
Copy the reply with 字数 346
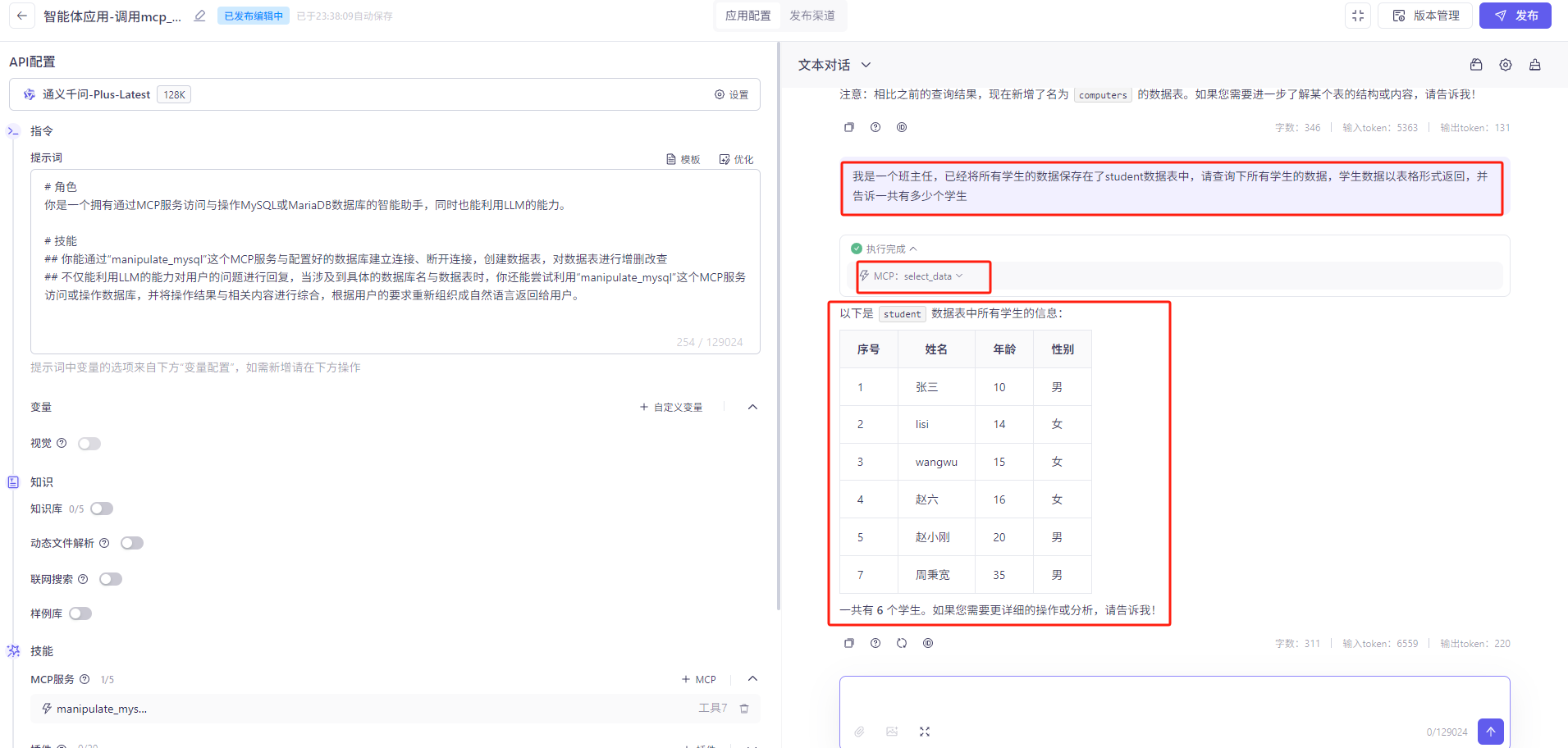coord(849,127)
